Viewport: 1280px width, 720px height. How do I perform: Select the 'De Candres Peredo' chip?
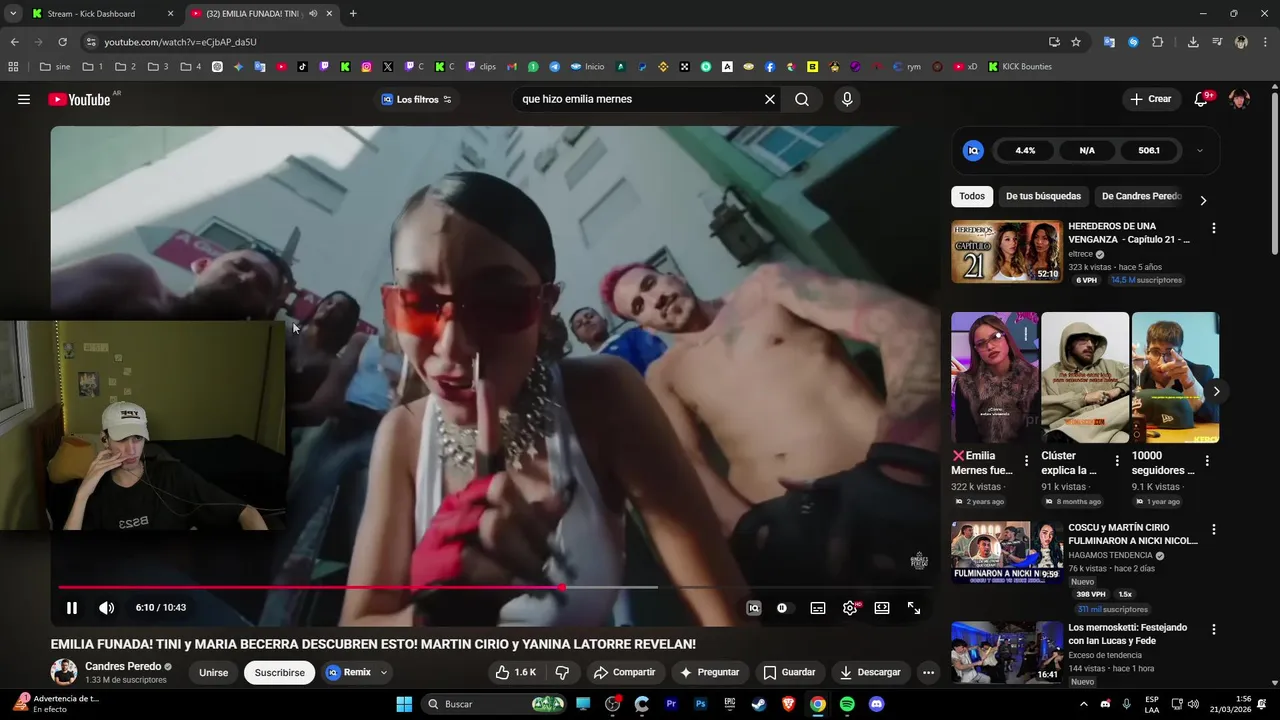point(1141,196)
